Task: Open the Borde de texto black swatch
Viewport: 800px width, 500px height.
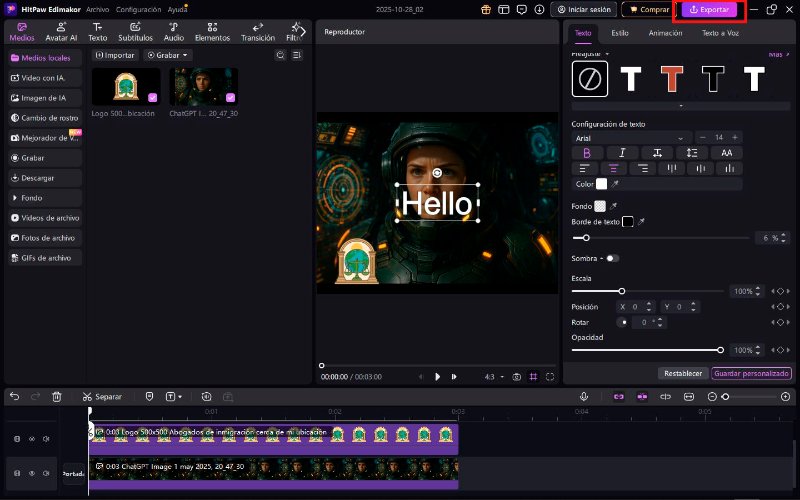Action: 628,221
